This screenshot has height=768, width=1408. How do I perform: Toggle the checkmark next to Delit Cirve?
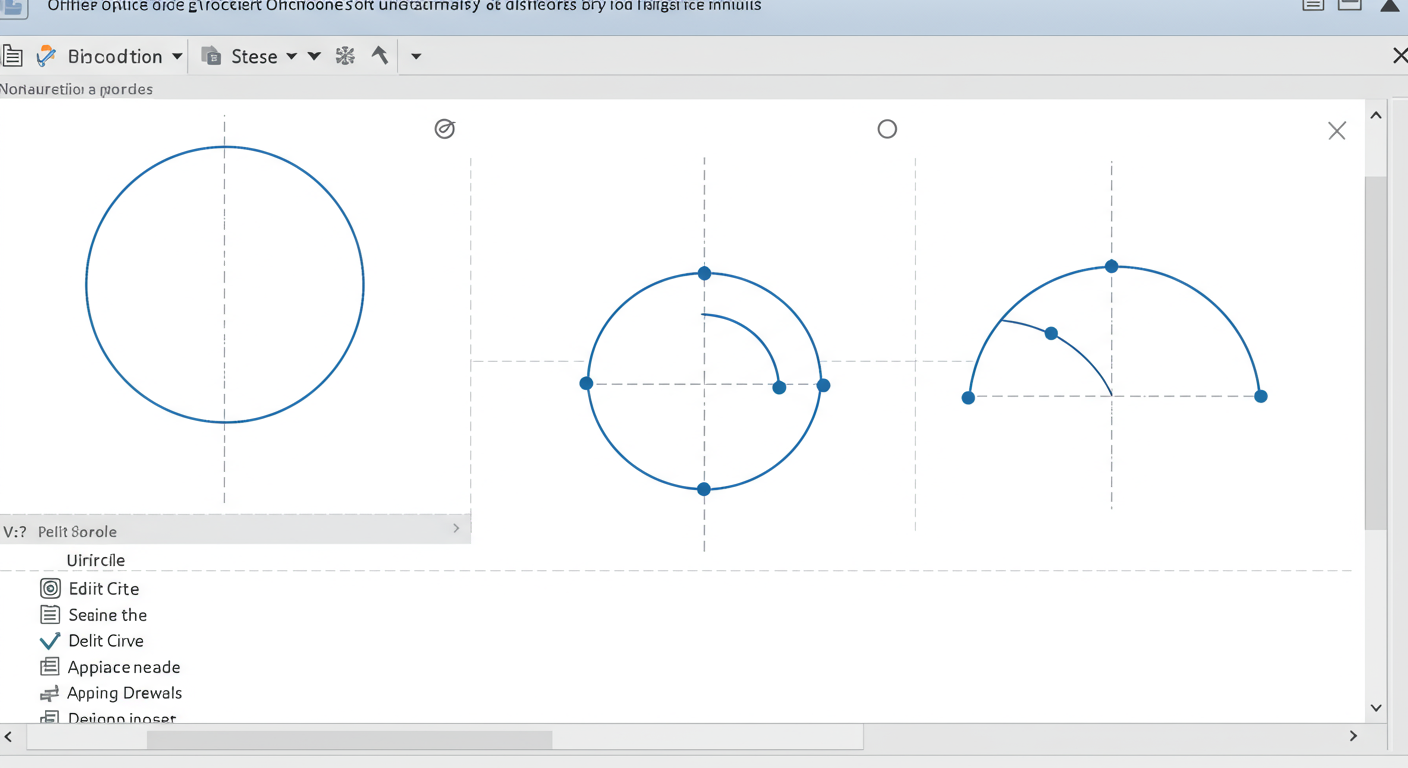(x=50, y=641)
